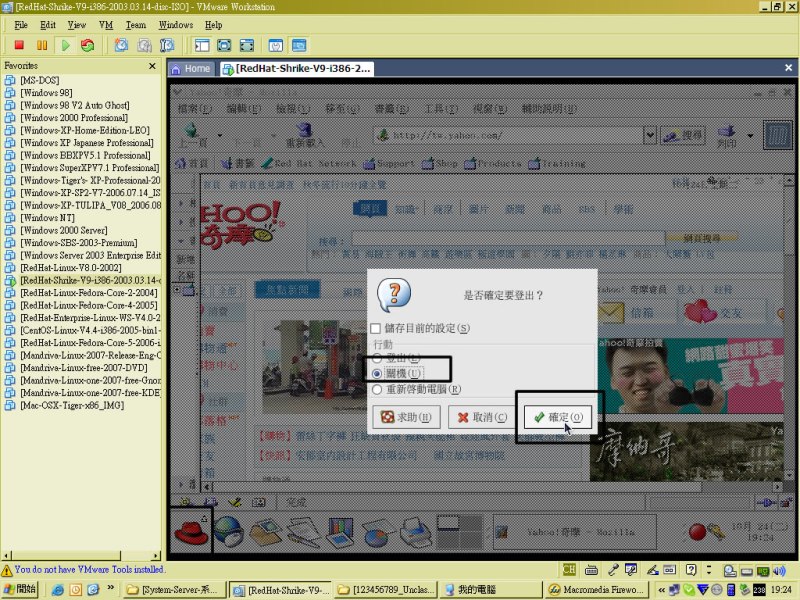Screen dimensions: 800x600
Task: Check the save current settings checkbox
Action: pyautogui.click(x=376, y=328)
